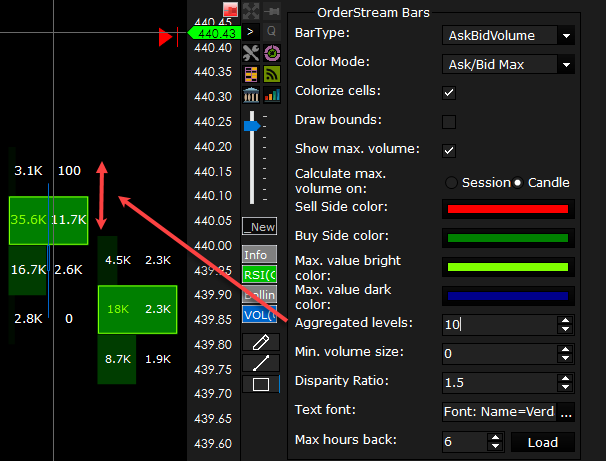606x461 pixels.
Task: Click the bank building icon
Action: [x=251, y=95]
